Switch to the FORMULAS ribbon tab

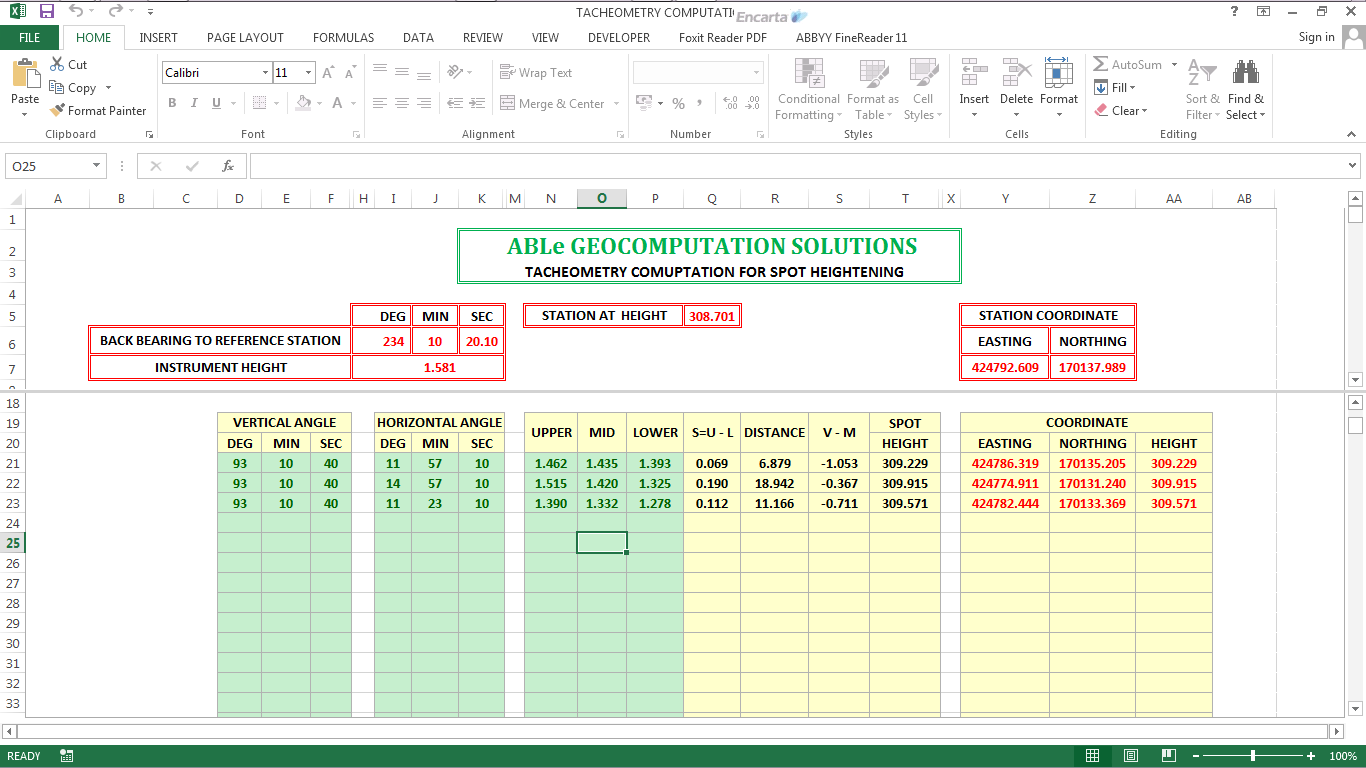(x=343, y=38)
